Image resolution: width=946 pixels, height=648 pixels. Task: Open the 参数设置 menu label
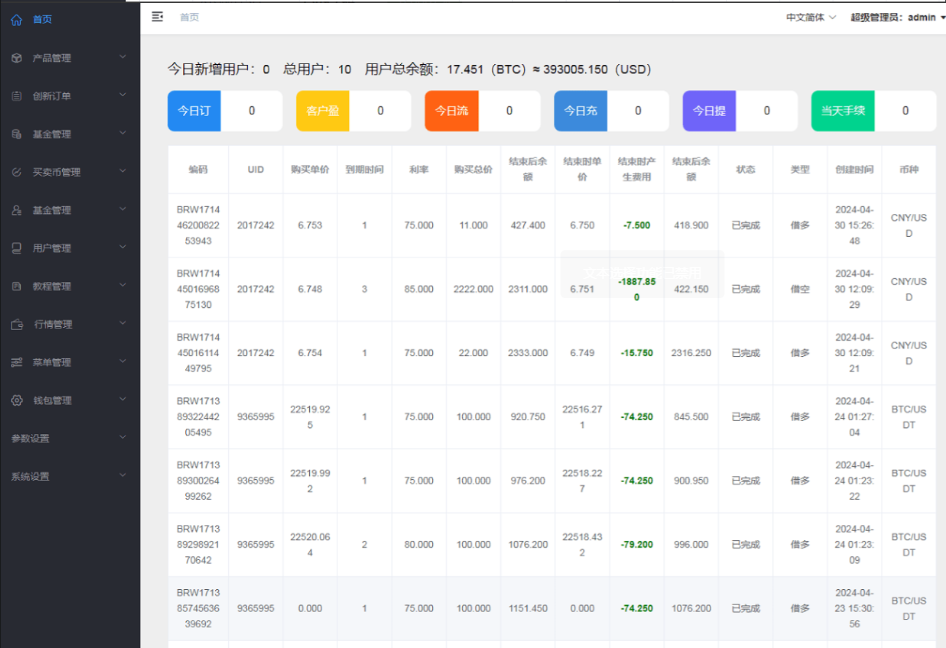coord(30,439)
